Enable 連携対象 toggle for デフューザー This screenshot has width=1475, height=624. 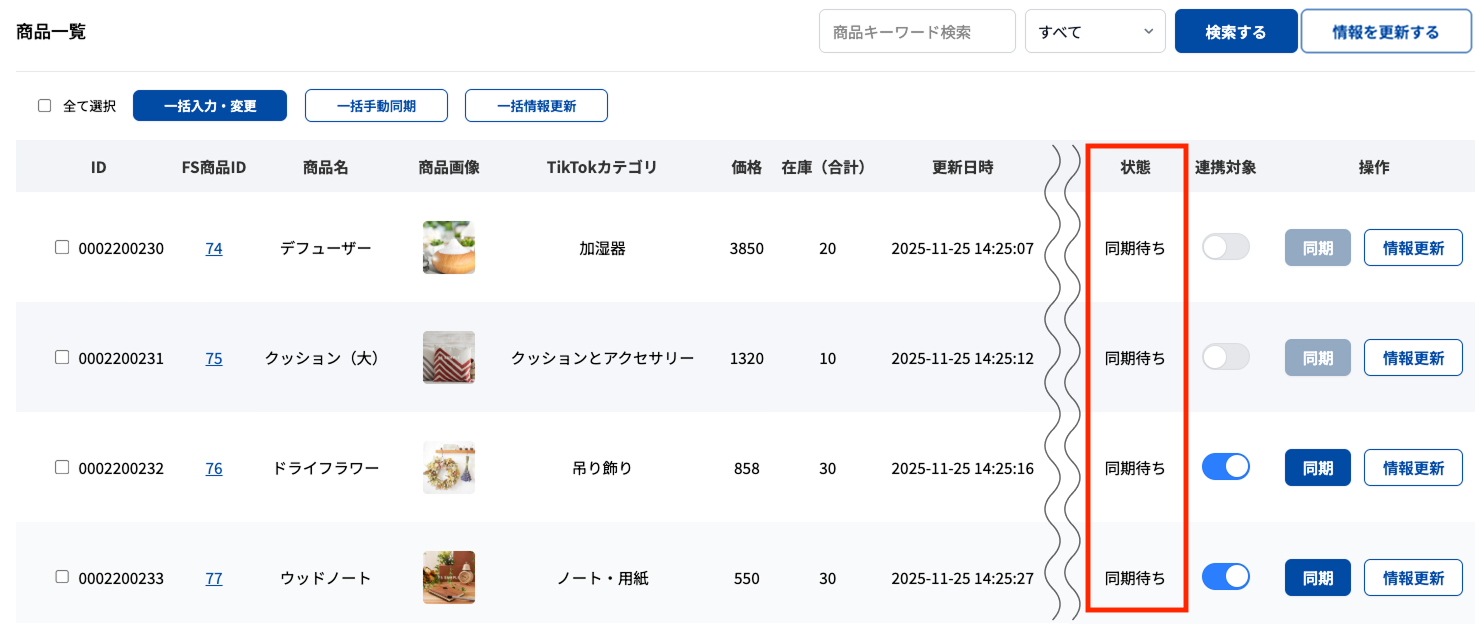click(x=1226, y=247)
